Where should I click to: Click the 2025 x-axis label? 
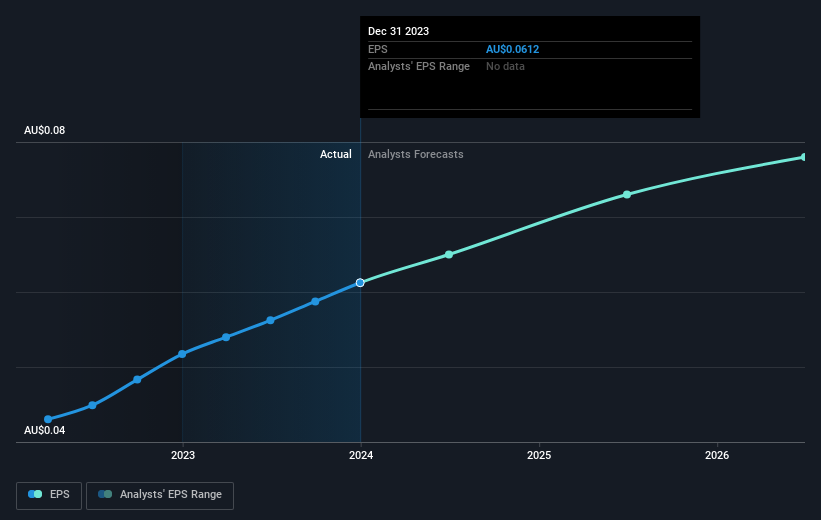[x=539, y=455]
